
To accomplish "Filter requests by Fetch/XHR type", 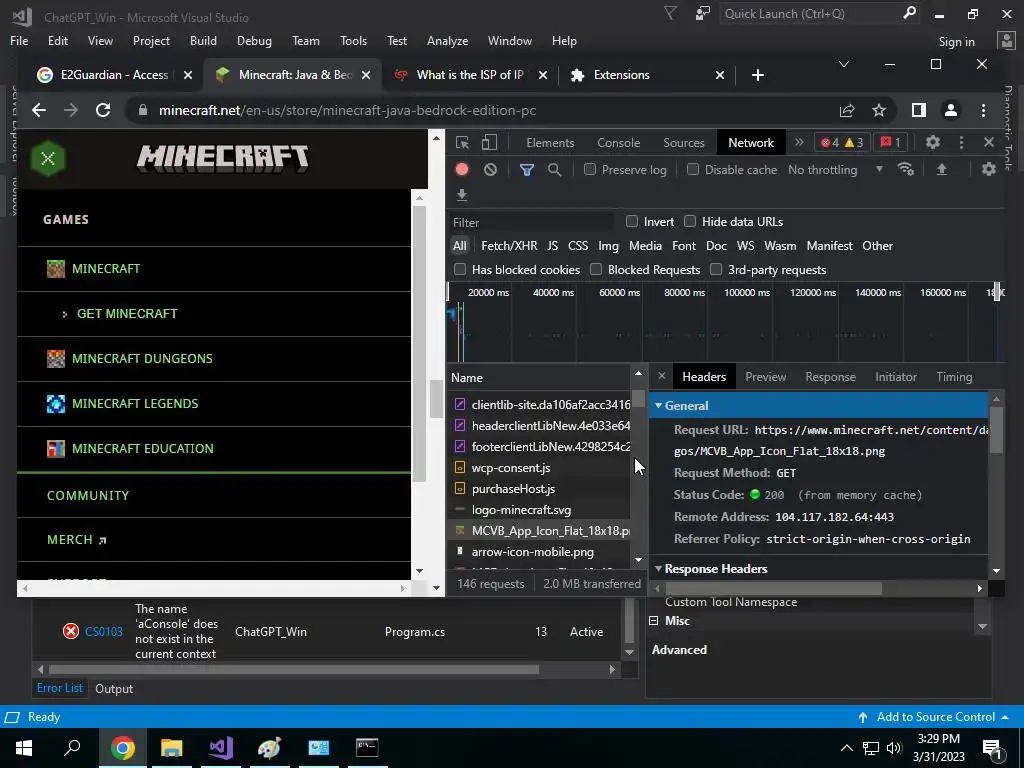I will click(x=509, y=246).
